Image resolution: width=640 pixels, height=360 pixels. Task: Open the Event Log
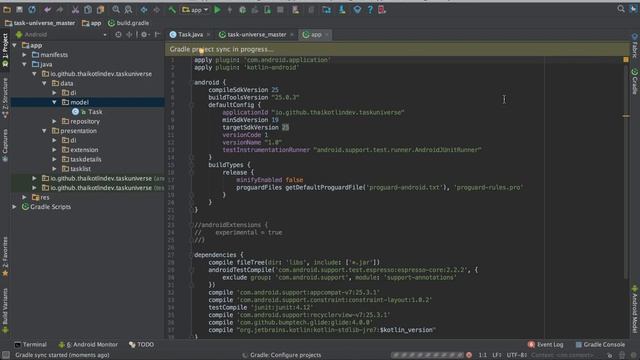point(545,345)
